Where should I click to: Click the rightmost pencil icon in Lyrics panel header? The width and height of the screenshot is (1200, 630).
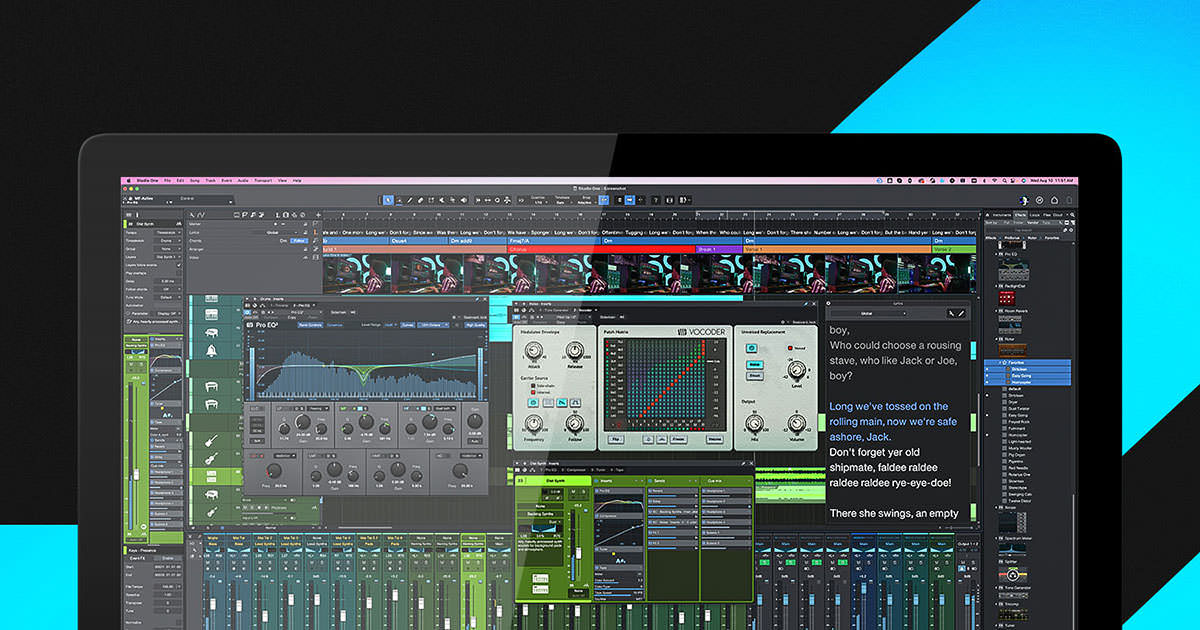coord(962,313)
